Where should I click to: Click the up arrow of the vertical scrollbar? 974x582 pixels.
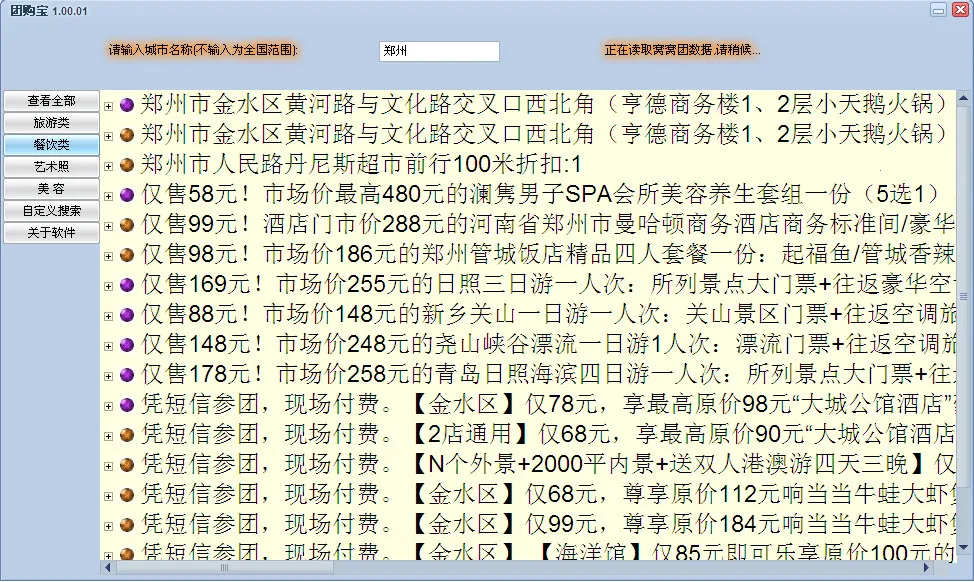click(963, 96)
